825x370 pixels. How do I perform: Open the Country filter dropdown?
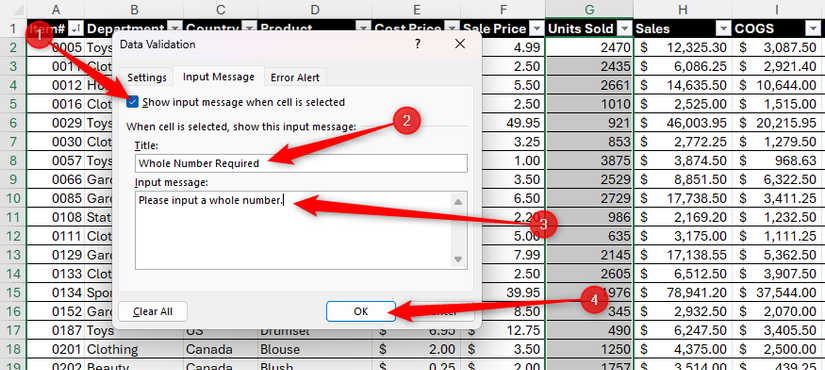tap(249, 29)
